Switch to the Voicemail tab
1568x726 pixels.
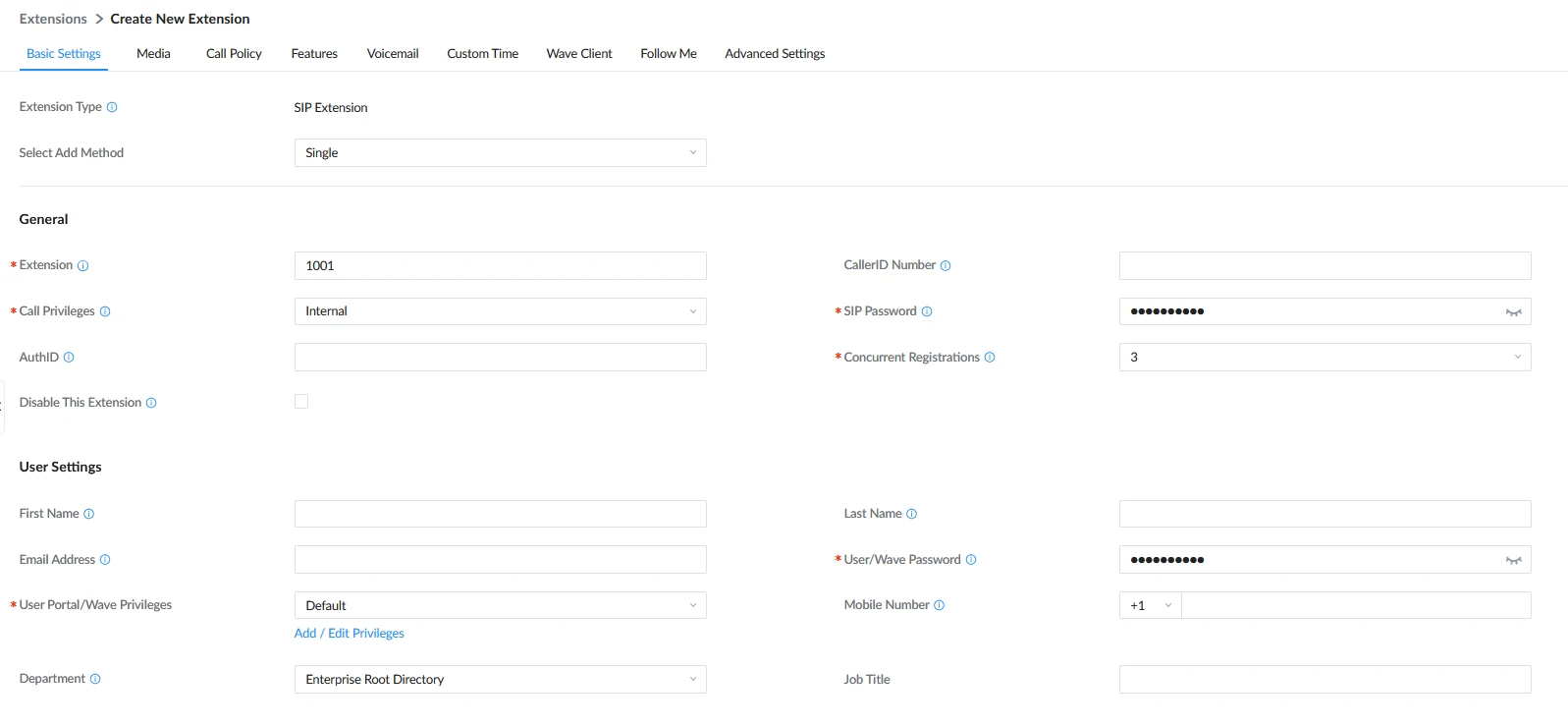click(393, 54)
